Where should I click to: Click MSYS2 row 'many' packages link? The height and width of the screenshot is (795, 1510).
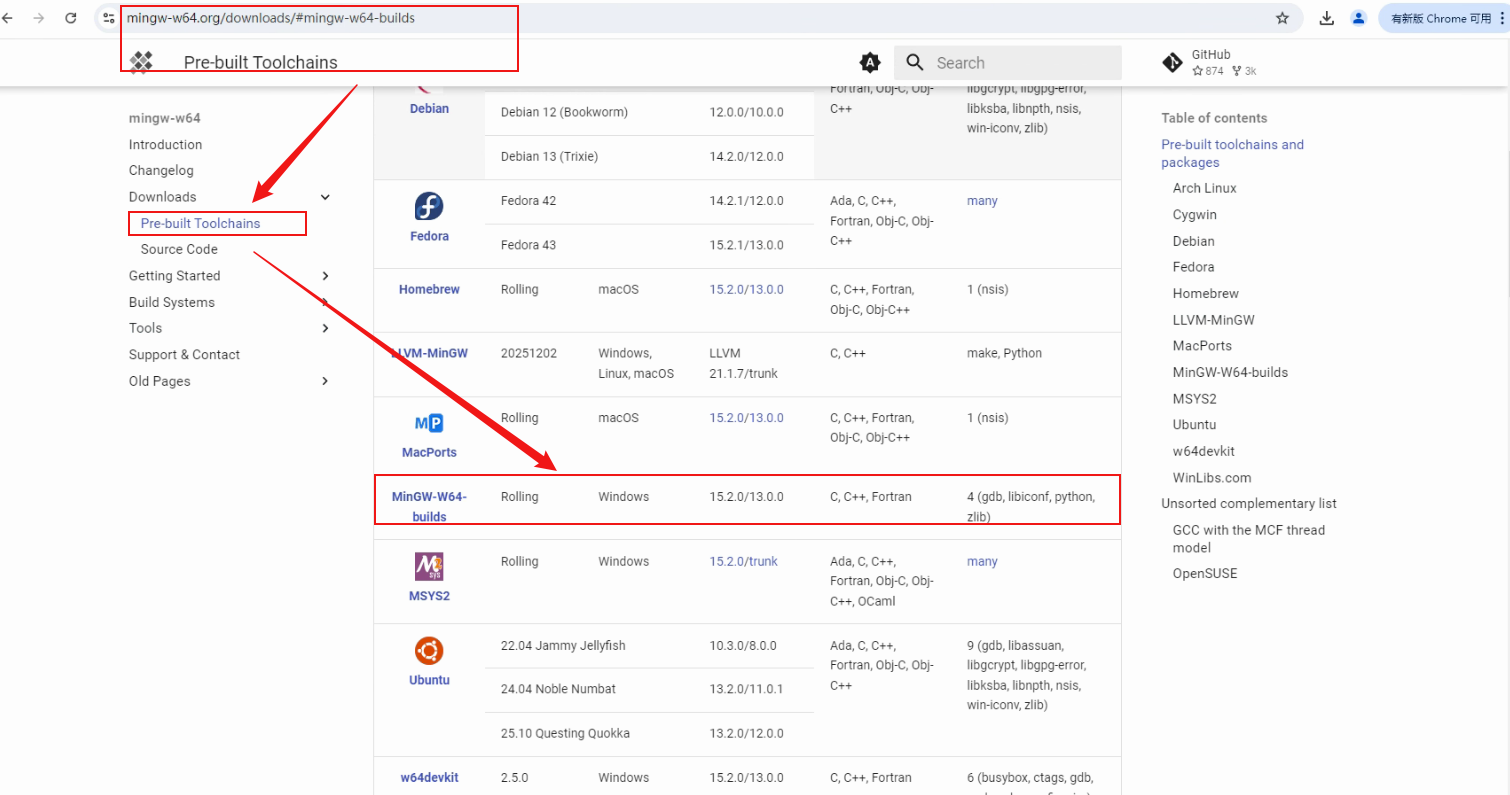tap(982, 561)
